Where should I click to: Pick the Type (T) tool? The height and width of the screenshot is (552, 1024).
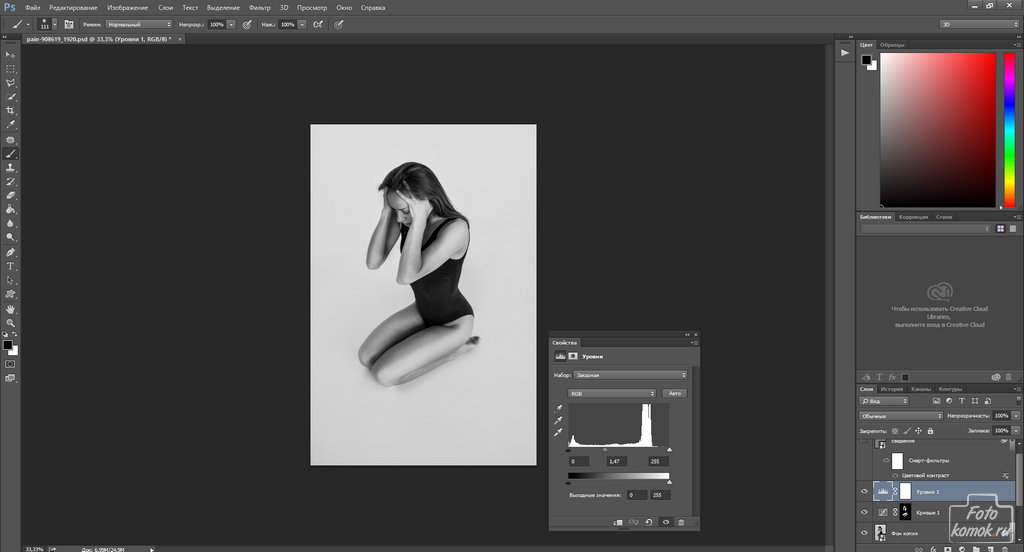(x=10, y=267)
